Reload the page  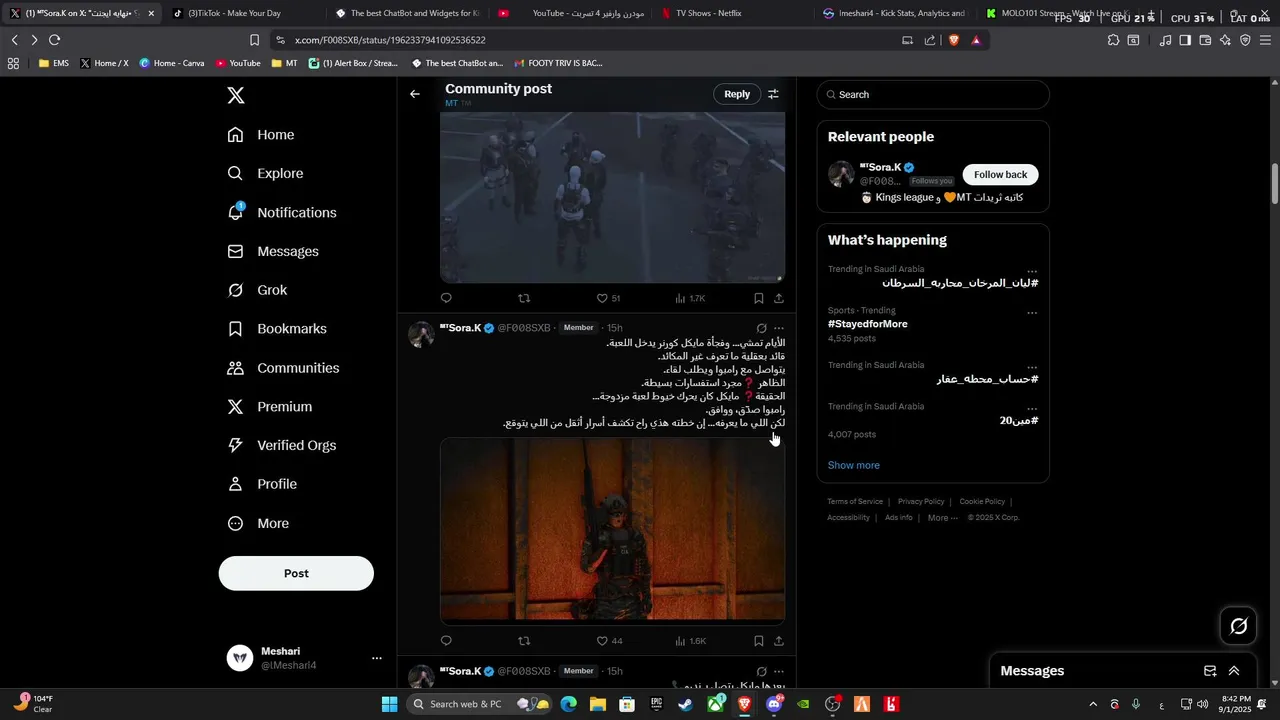(x=55, y=40)
